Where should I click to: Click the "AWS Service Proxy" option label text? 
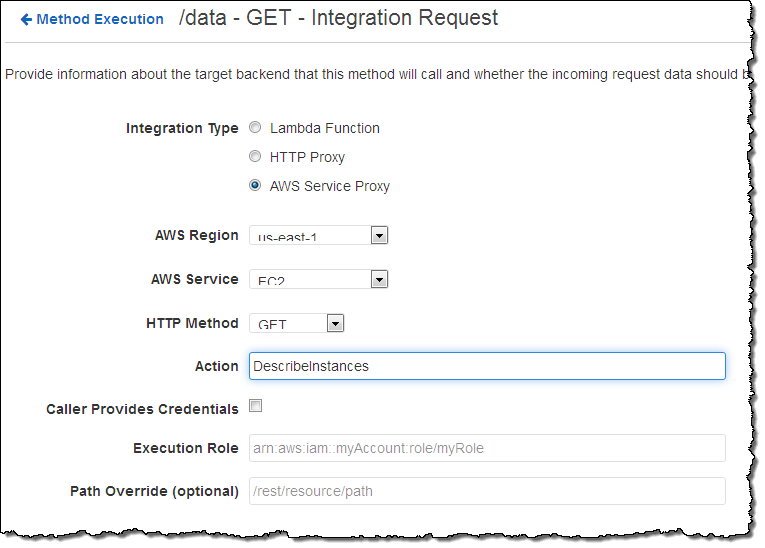[330, 186]
